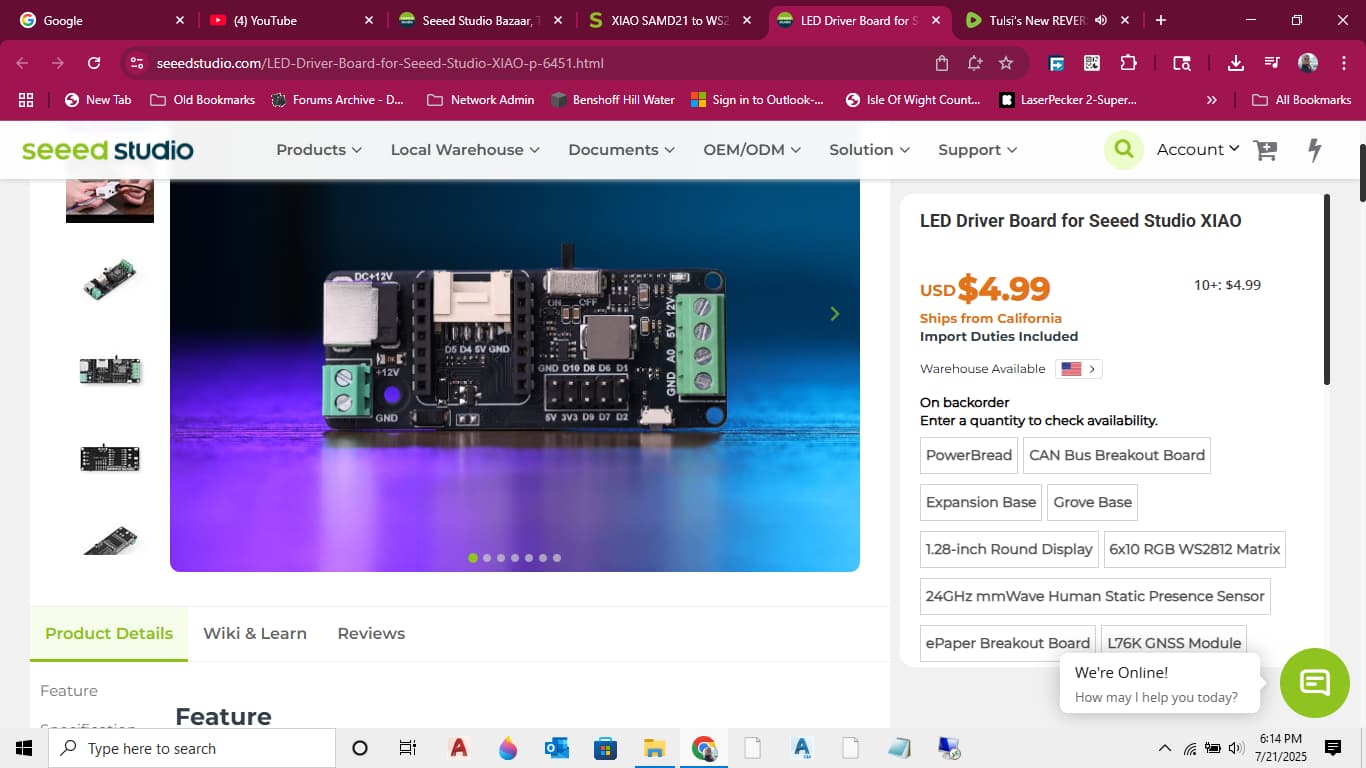Open the Windows notification center icon

tap(1333, 748)
